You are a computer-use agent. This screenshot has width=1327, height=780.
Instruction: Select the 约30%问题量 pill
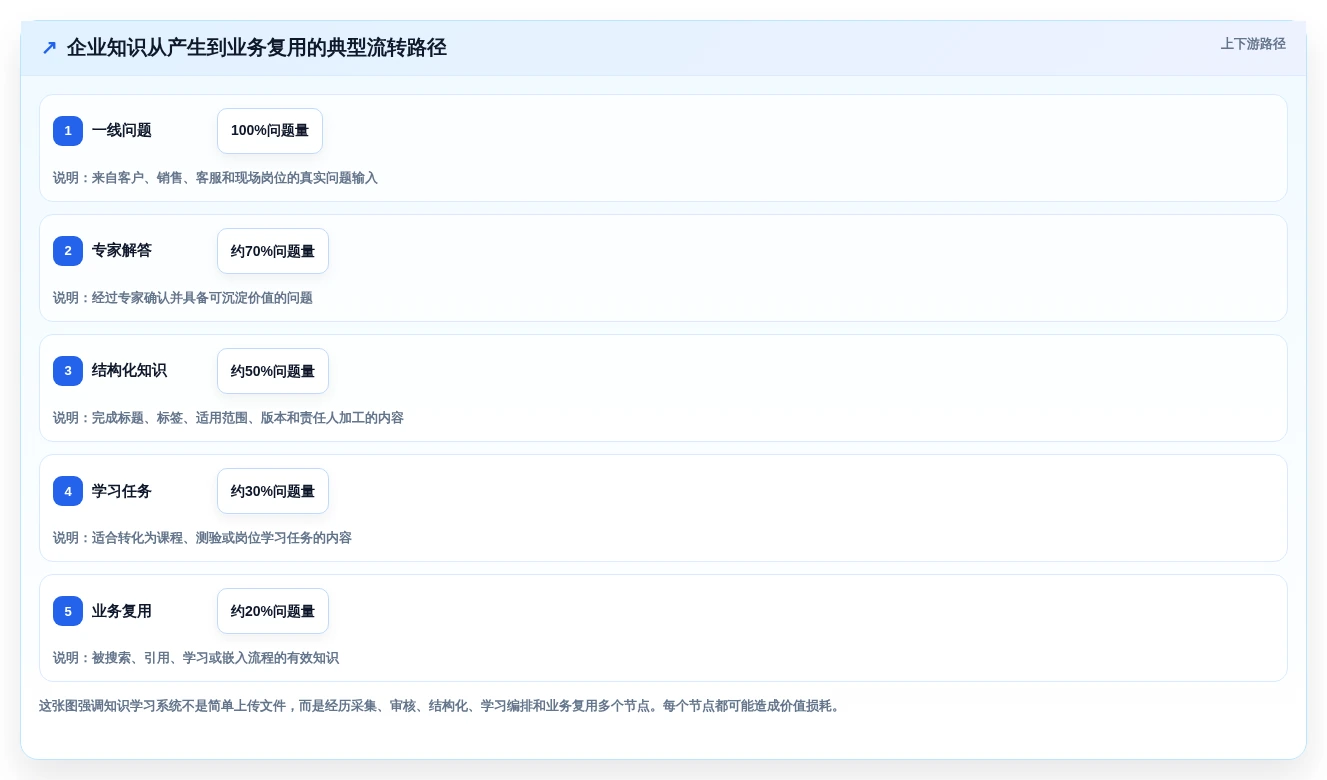[x=273, y=491]
